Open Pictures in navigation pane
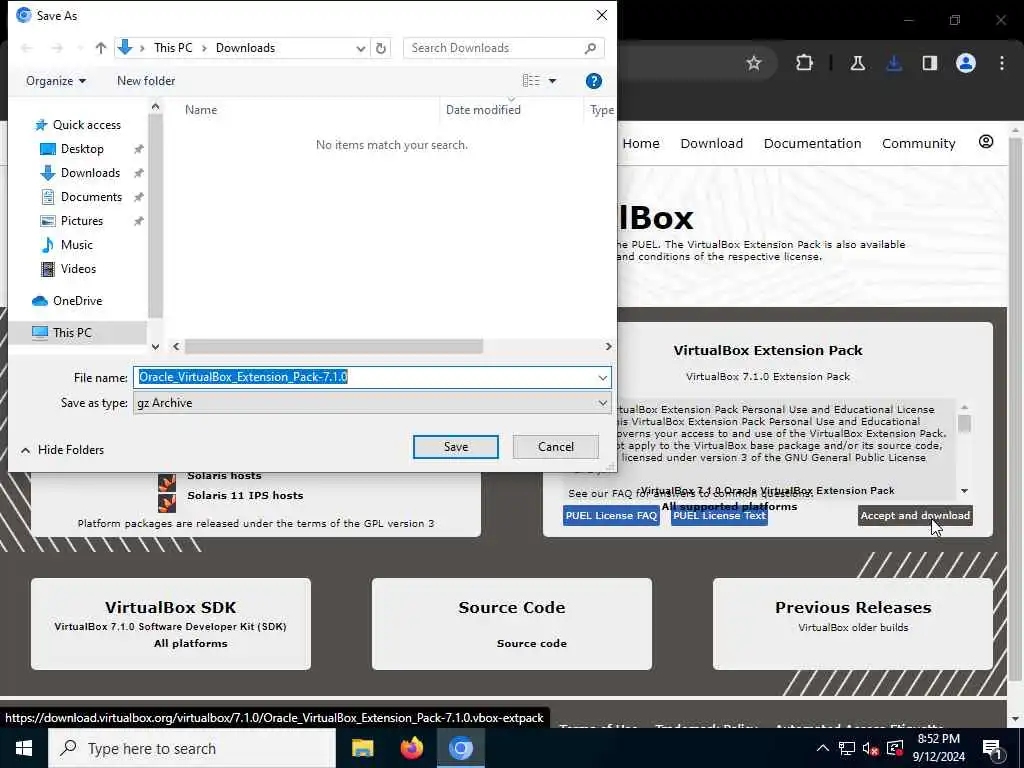This screenshot has width=1024, height=768. coord(82,221)
